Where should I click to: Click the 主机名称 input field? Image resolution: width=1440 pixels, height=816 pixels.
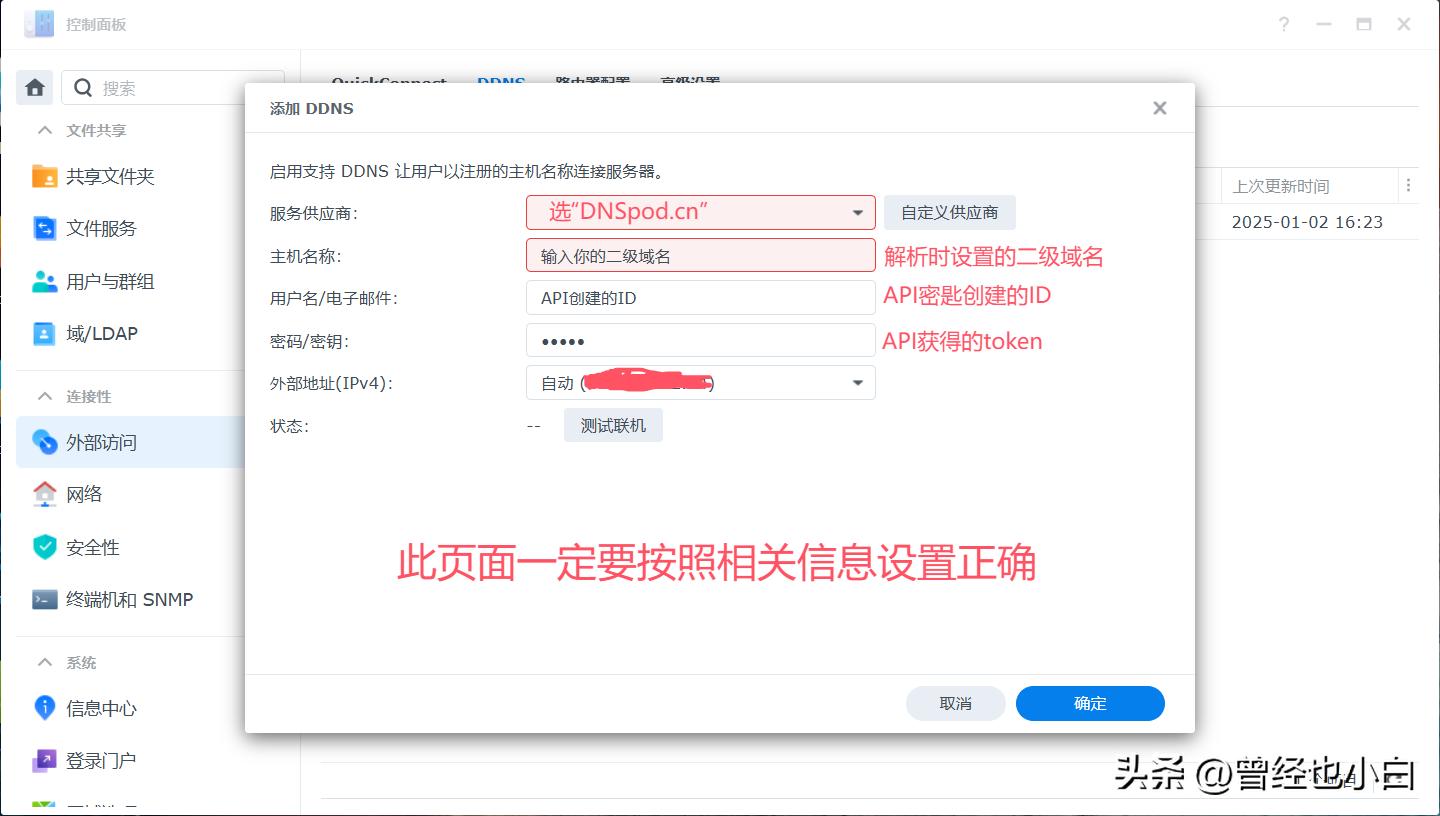pyautogui.click(x=699, y=255)
